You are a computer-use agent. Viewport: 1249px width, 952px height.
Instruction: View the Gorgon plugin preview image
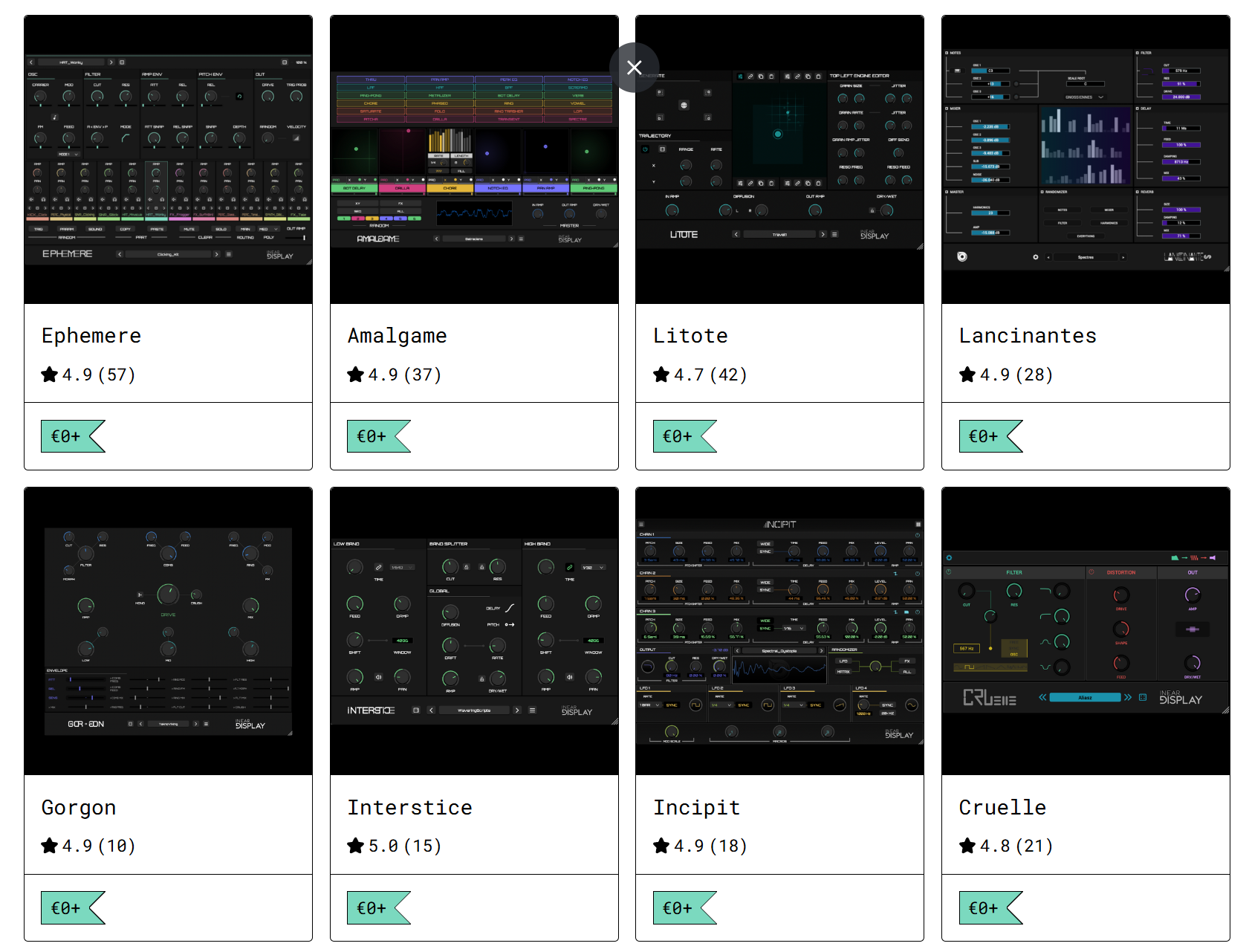tap(168, 631)
